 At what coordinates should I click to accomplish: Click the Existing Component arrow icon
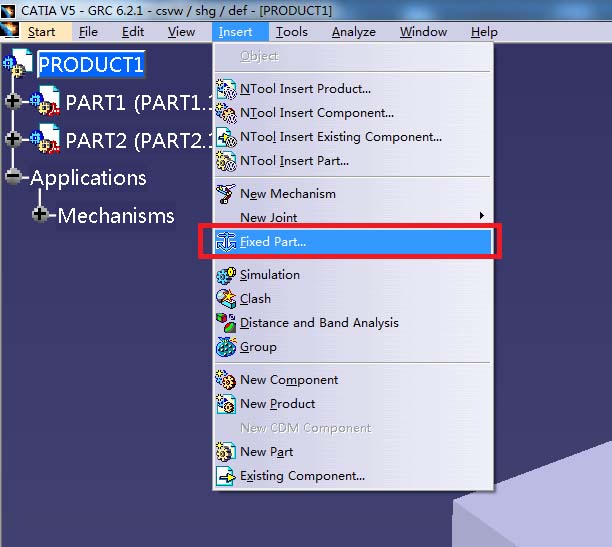pyautogui.click(x=226, y=476)
